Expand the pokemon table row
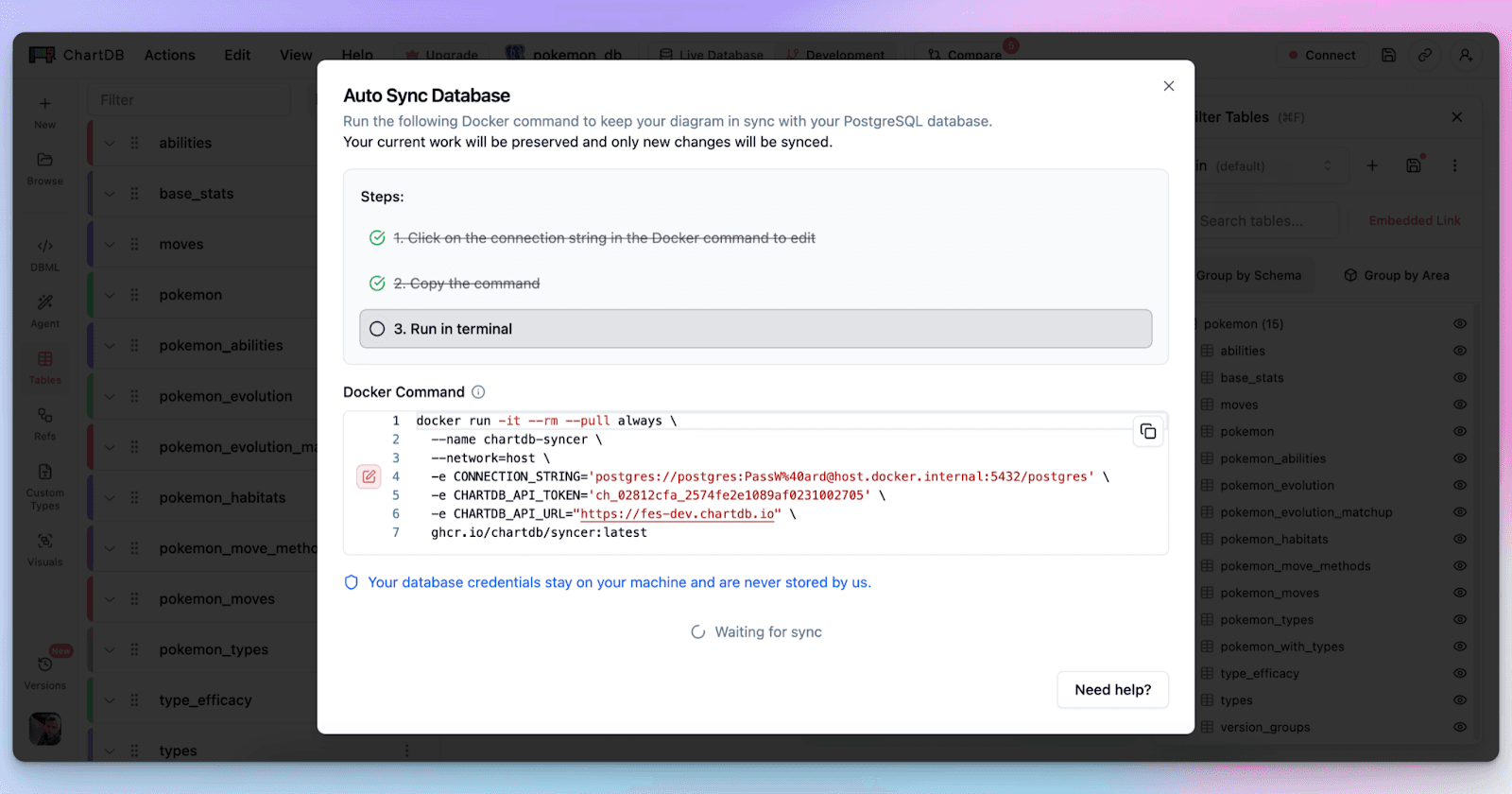 pos(110,295)
